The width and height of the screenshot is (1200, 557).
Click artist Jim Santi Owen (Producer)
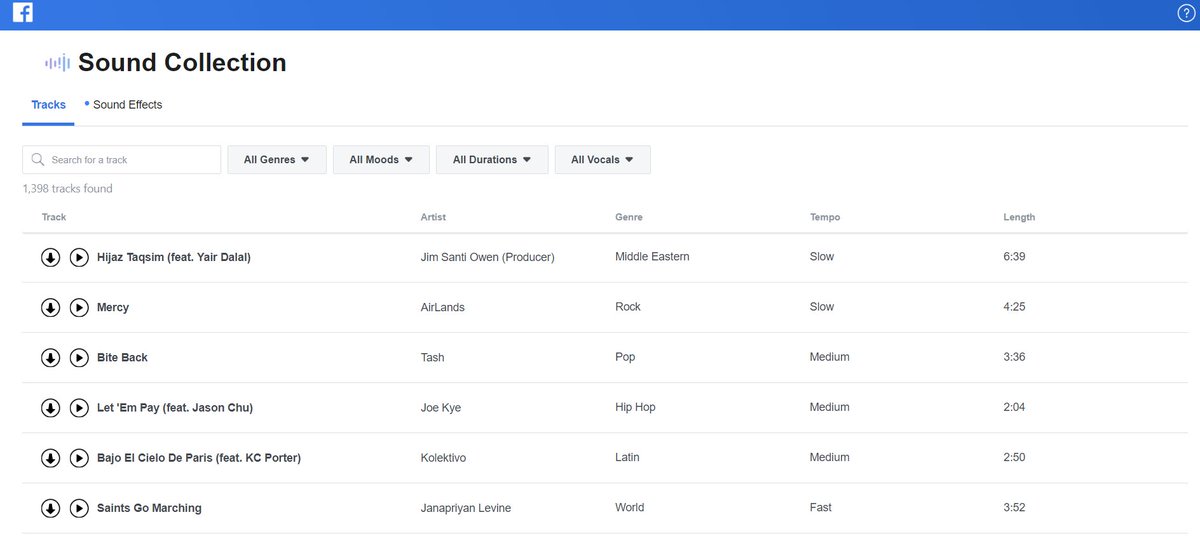[x=488, y=257]
